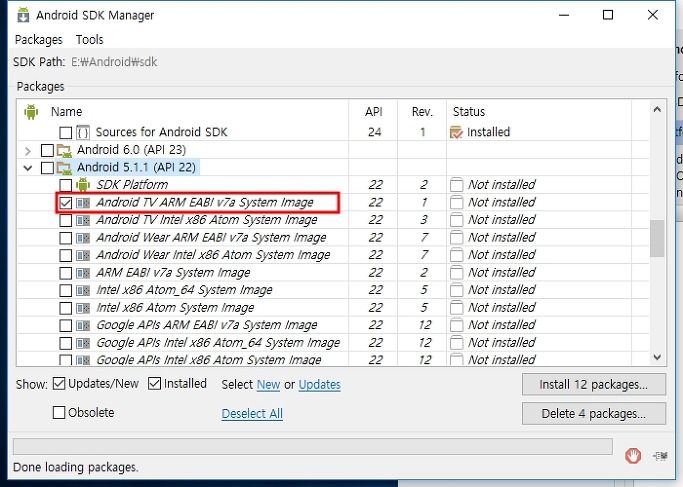
Task: Click the SDK Platform android icon
Action: pos(83,185)
